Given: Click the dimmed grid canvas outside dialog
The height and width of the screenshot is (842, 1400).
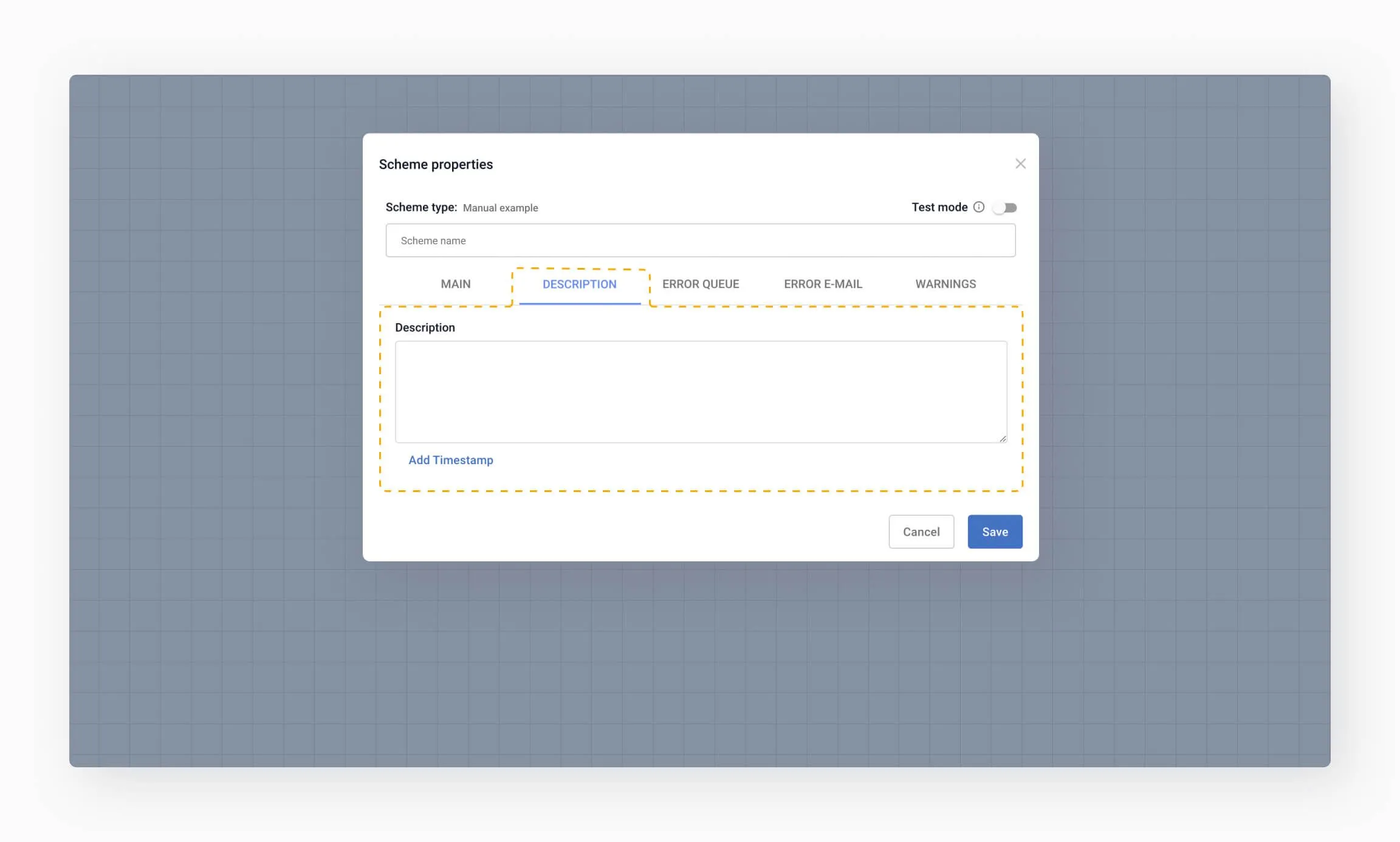Looking at the screenshot, I should coord(213,425).
